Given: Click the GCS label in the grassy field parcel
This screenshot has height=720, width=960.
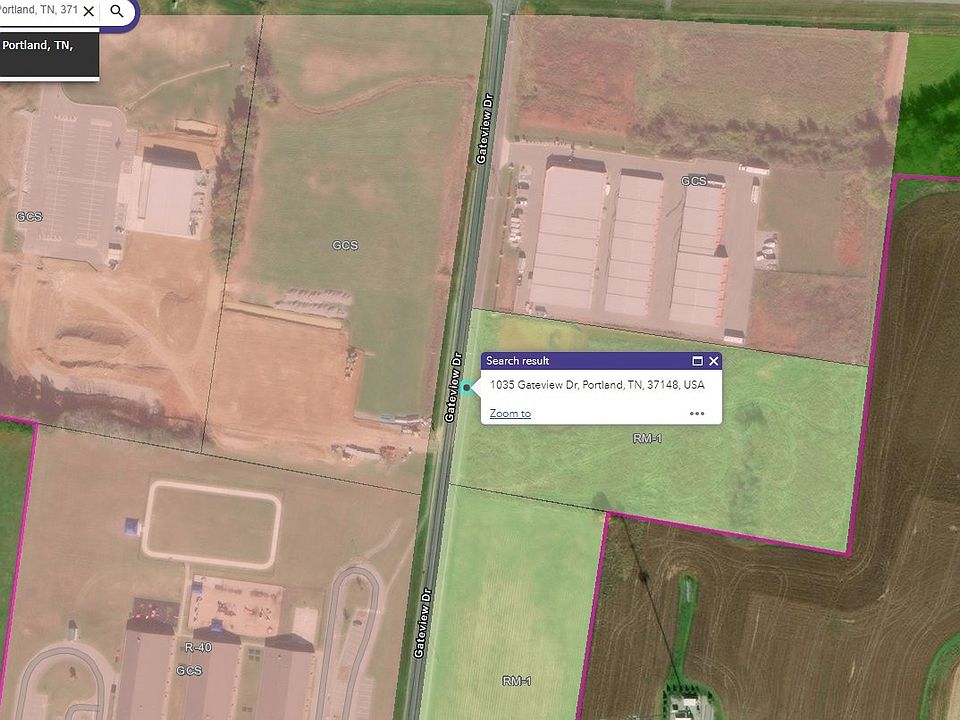Looking at the screenshot, I should pyautogui.click(x=345, y=245).
